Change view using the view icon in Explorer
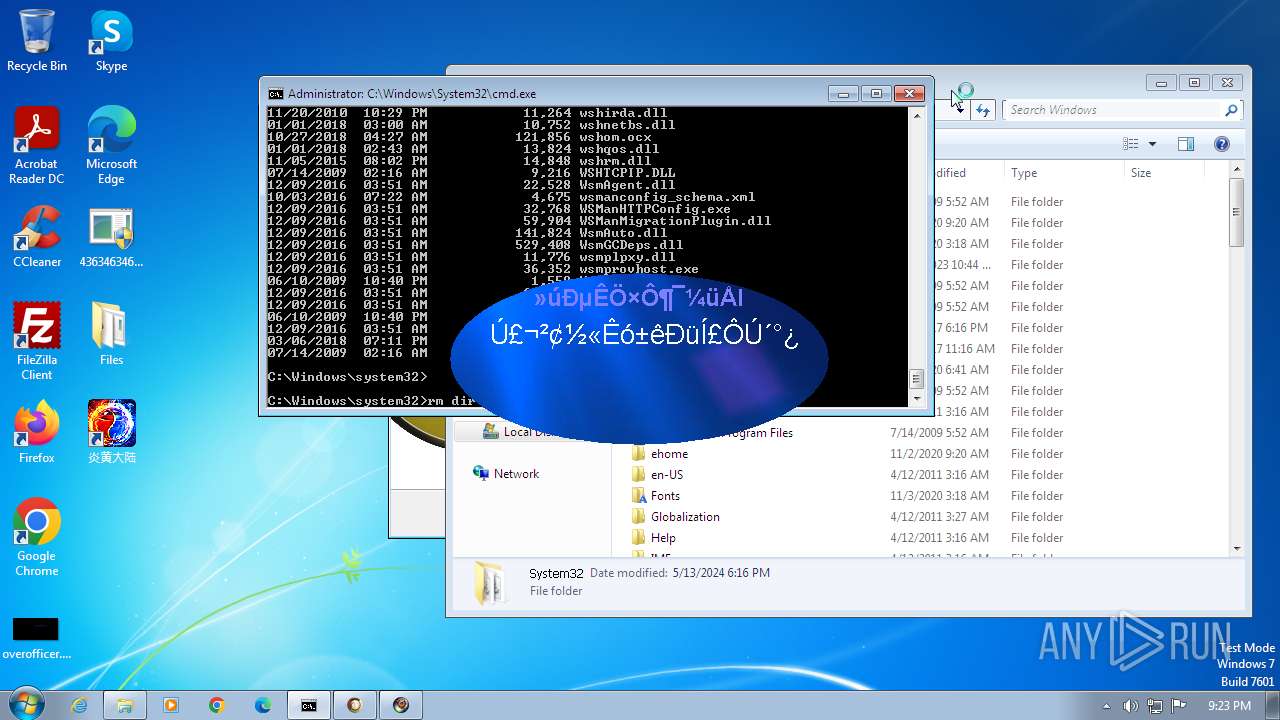Viewport: 1280px width, 720px height. click(x=1131, y=144)
